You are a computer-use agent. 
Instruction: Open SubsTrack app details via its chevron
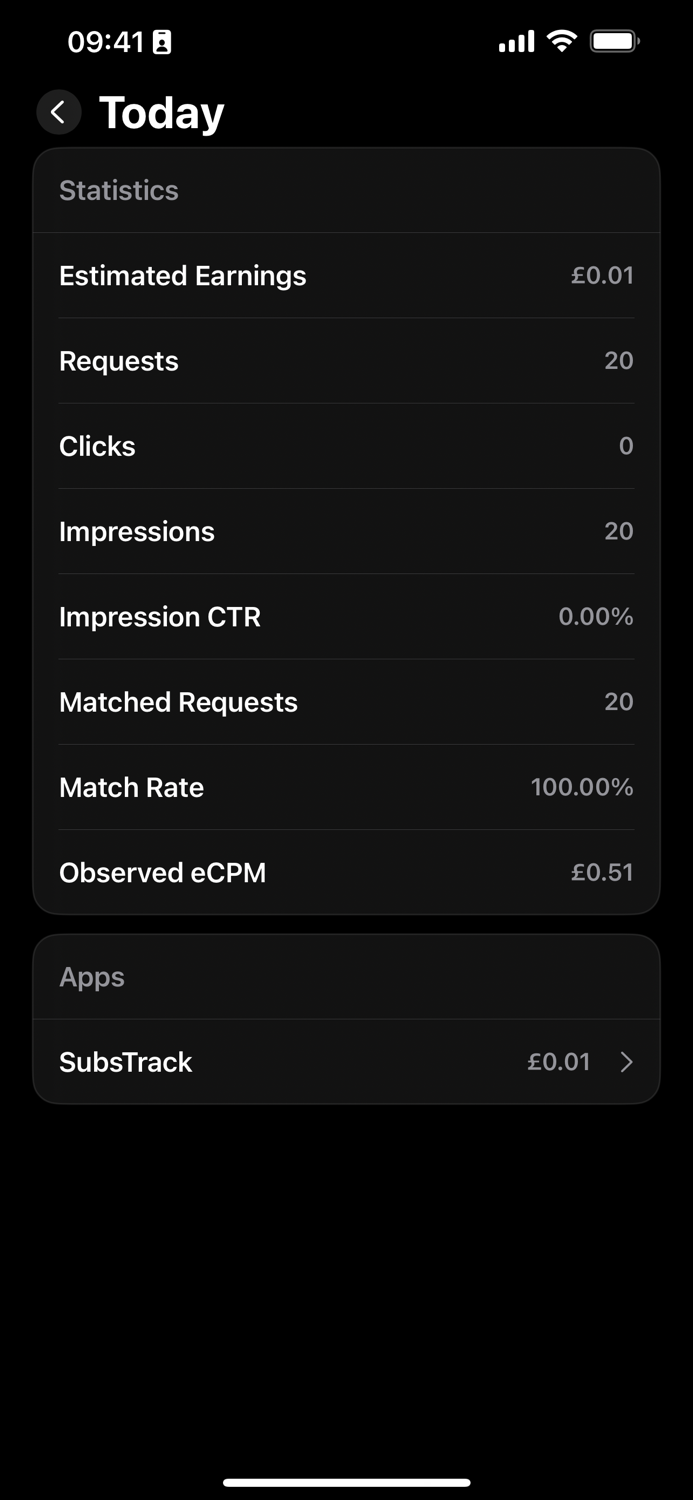627,1063
